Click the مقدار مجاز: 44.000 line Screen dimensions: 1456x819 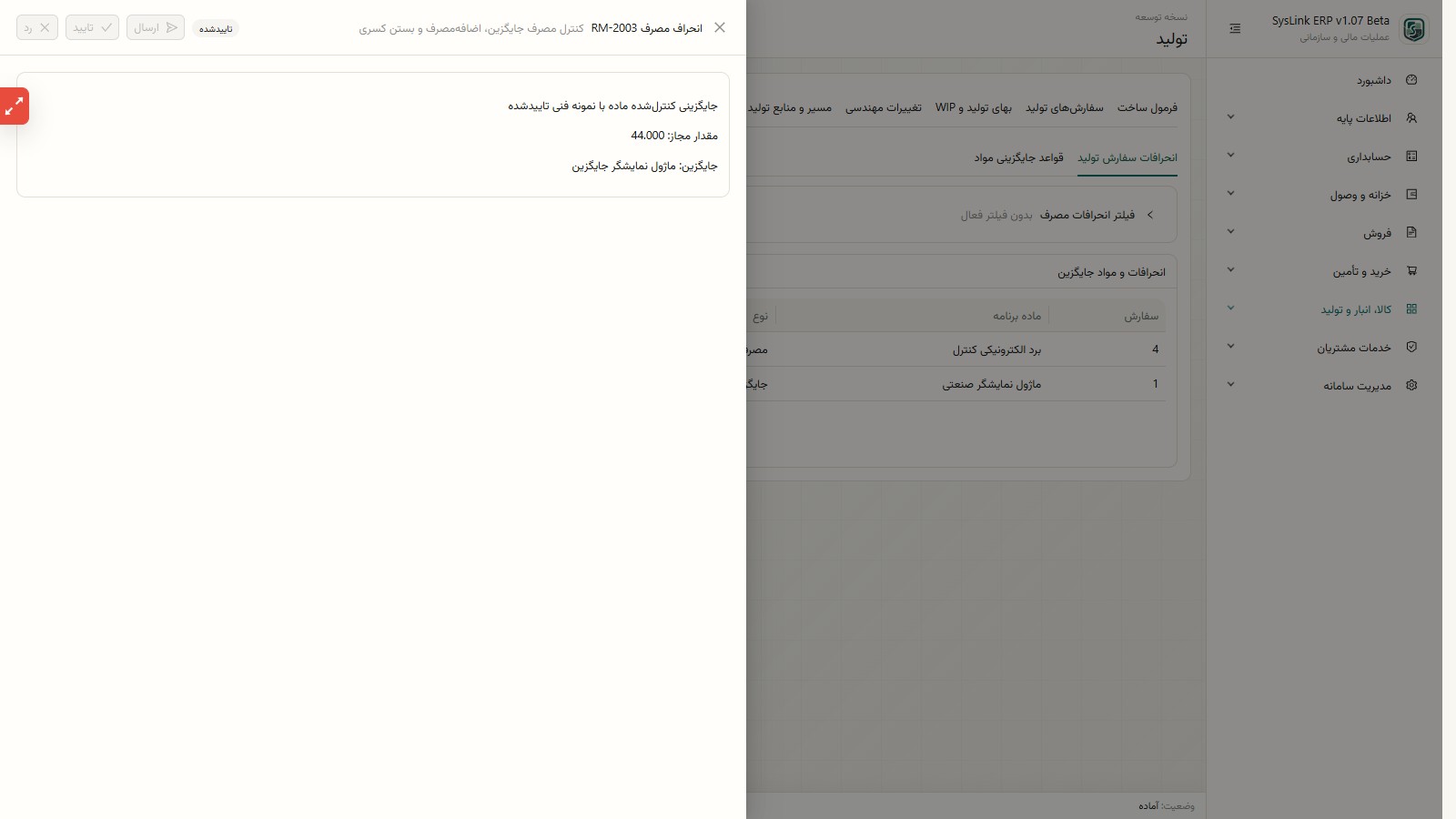pos(674,136)
